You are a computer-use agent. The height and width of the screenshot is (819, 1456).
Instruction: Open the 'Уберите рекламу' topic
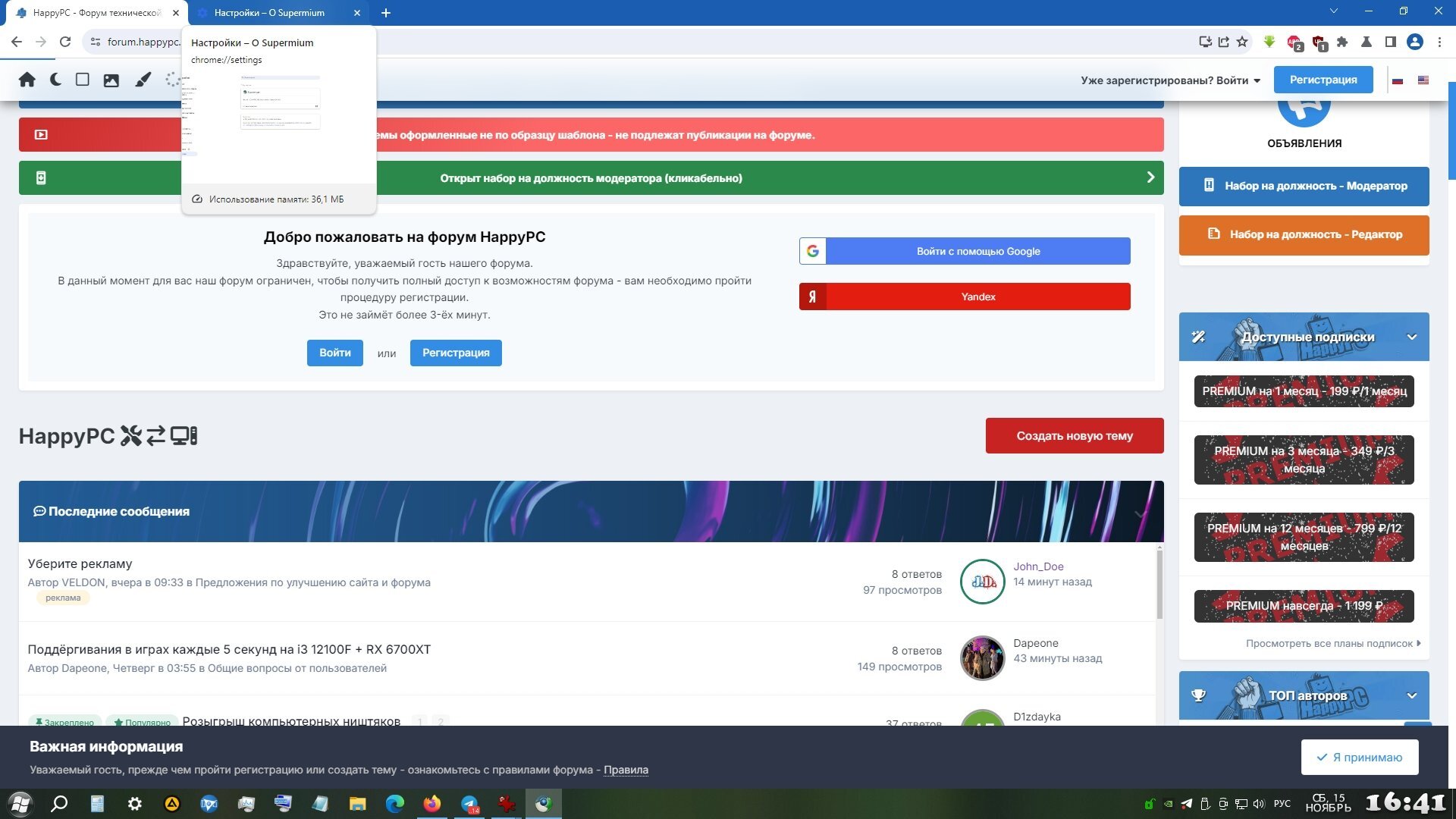click(x=80, y=563)
